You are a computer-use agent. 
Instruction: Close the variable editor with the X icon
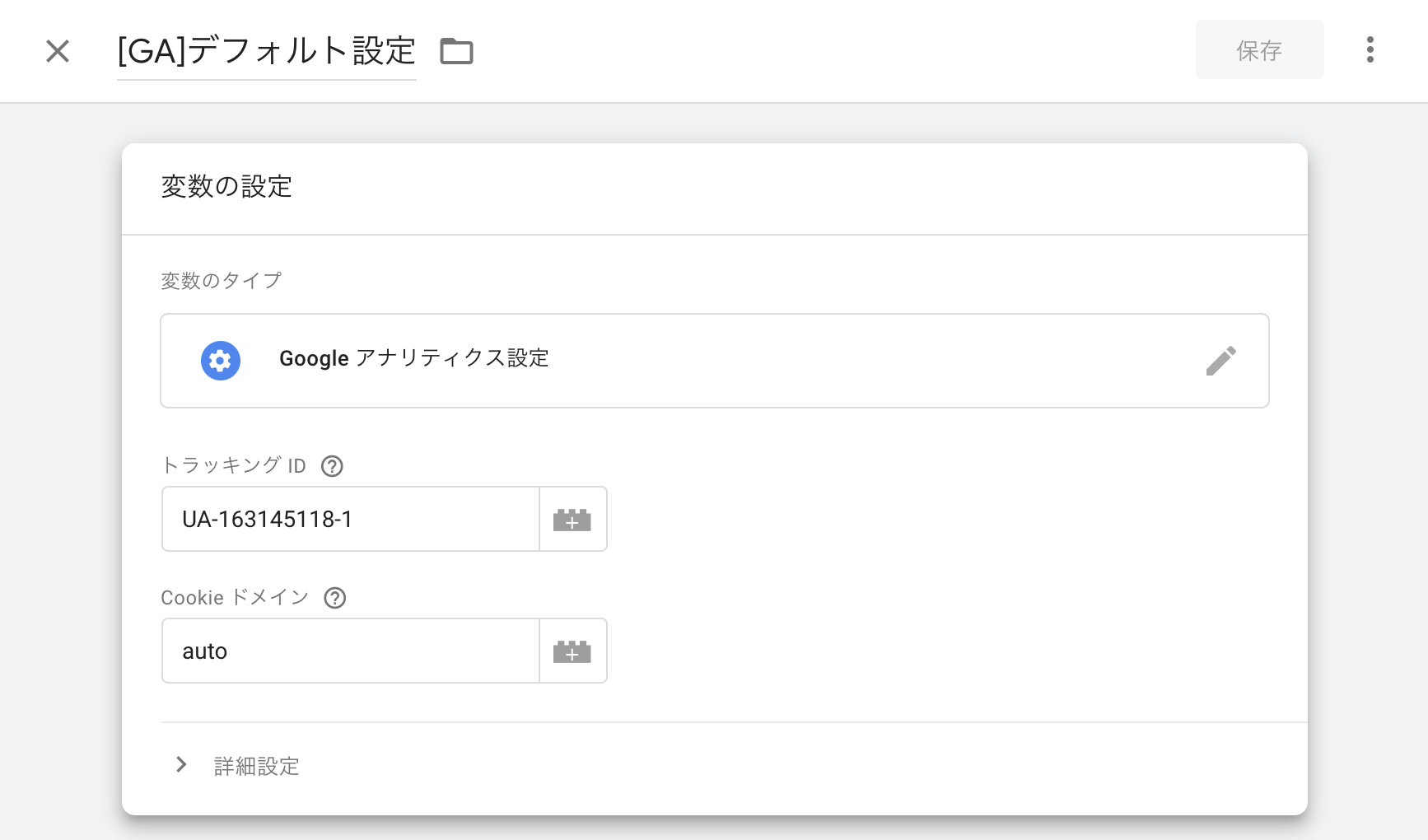[58, 51]
